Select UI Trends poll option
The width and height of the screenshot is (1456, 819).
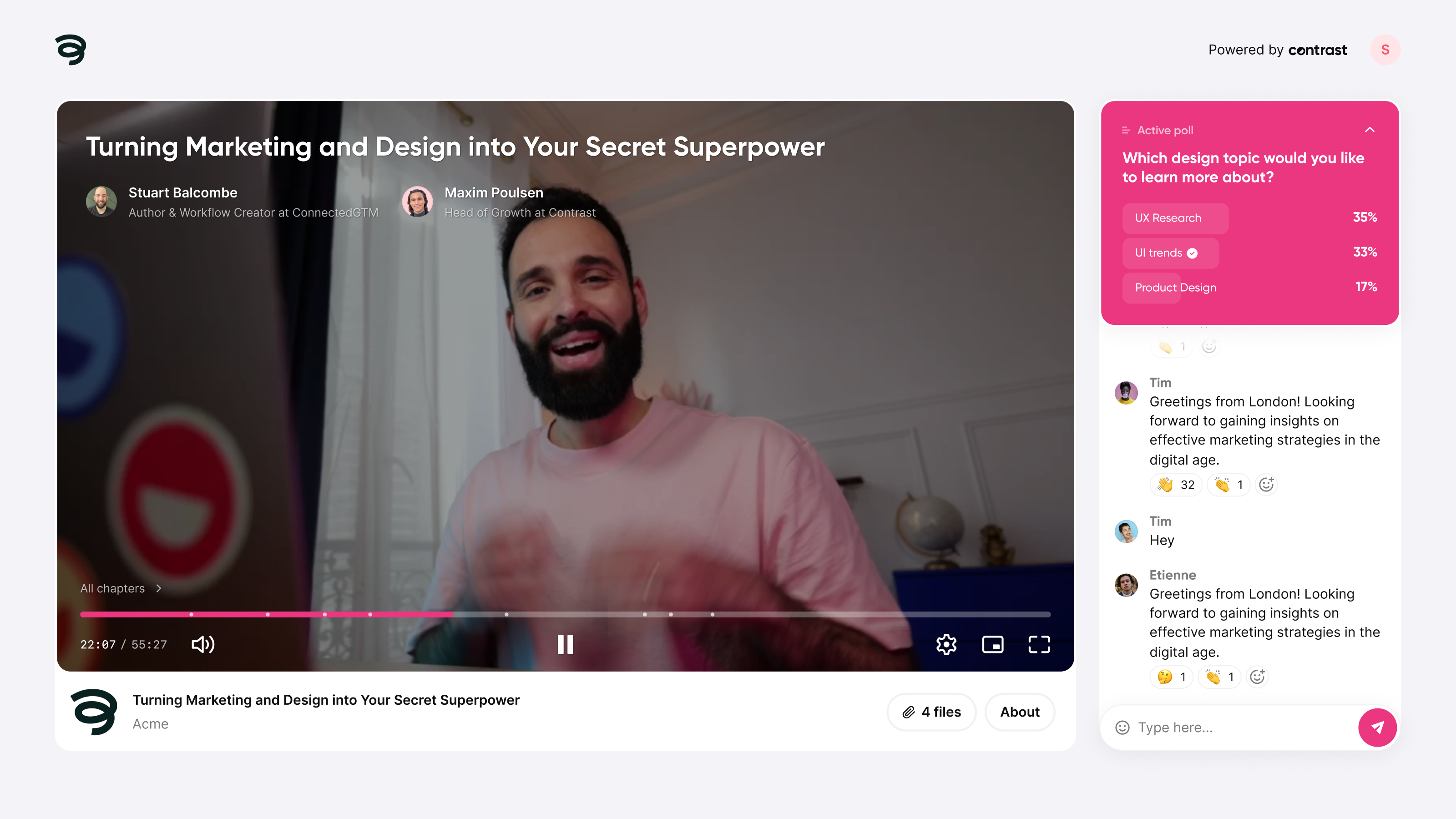1166,252
